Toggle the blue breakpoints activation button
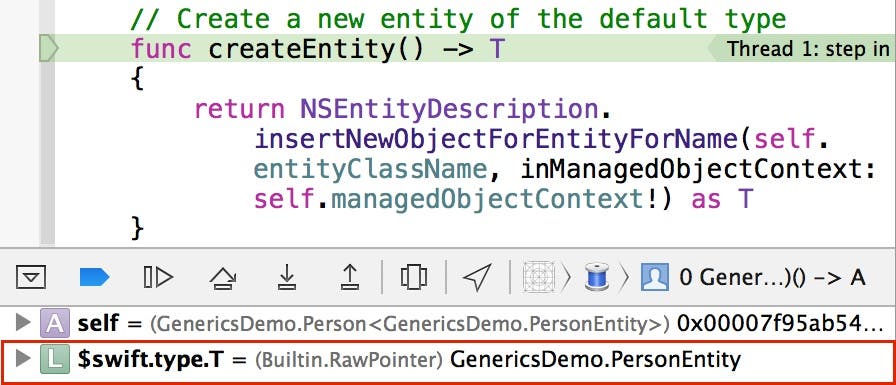Image resolution: width=896 pixels, height=385 pixels. 94,278
